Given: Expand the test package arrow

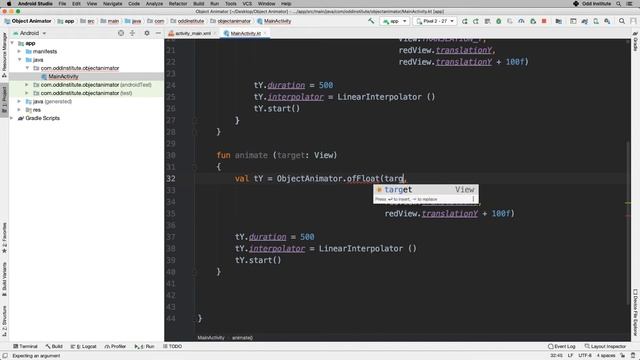Looking at the screenshot, I should click(27, 93).
